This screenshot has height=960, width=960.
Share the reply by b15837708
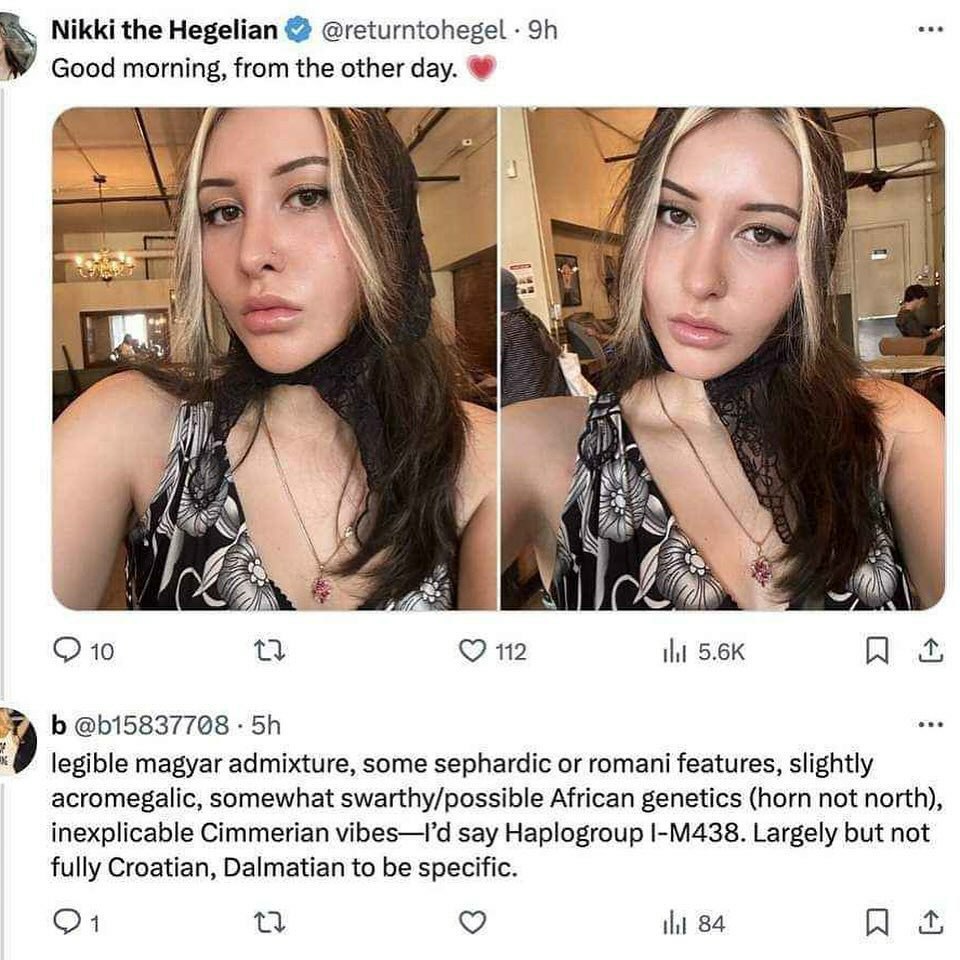point(930,922)
